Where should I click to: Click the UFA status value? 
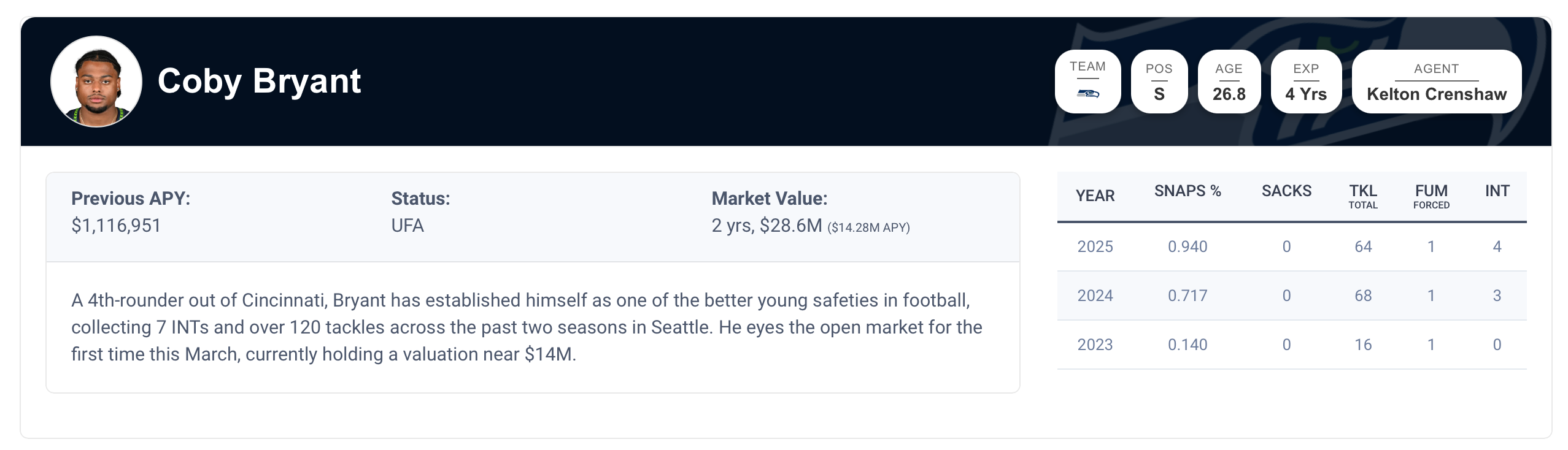[x=407, y=226]
